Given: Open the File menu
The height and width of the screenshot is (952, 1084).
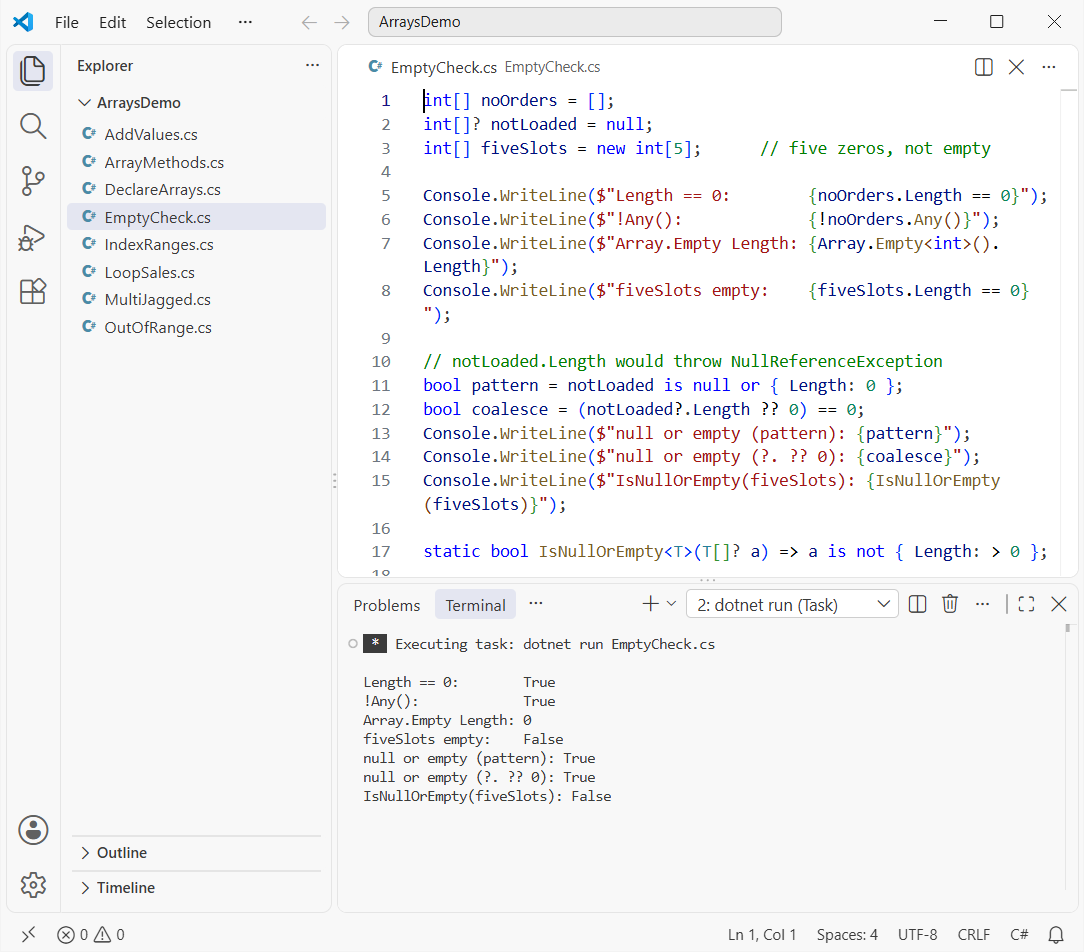Looking at the screenshot, I should point(66,22).
